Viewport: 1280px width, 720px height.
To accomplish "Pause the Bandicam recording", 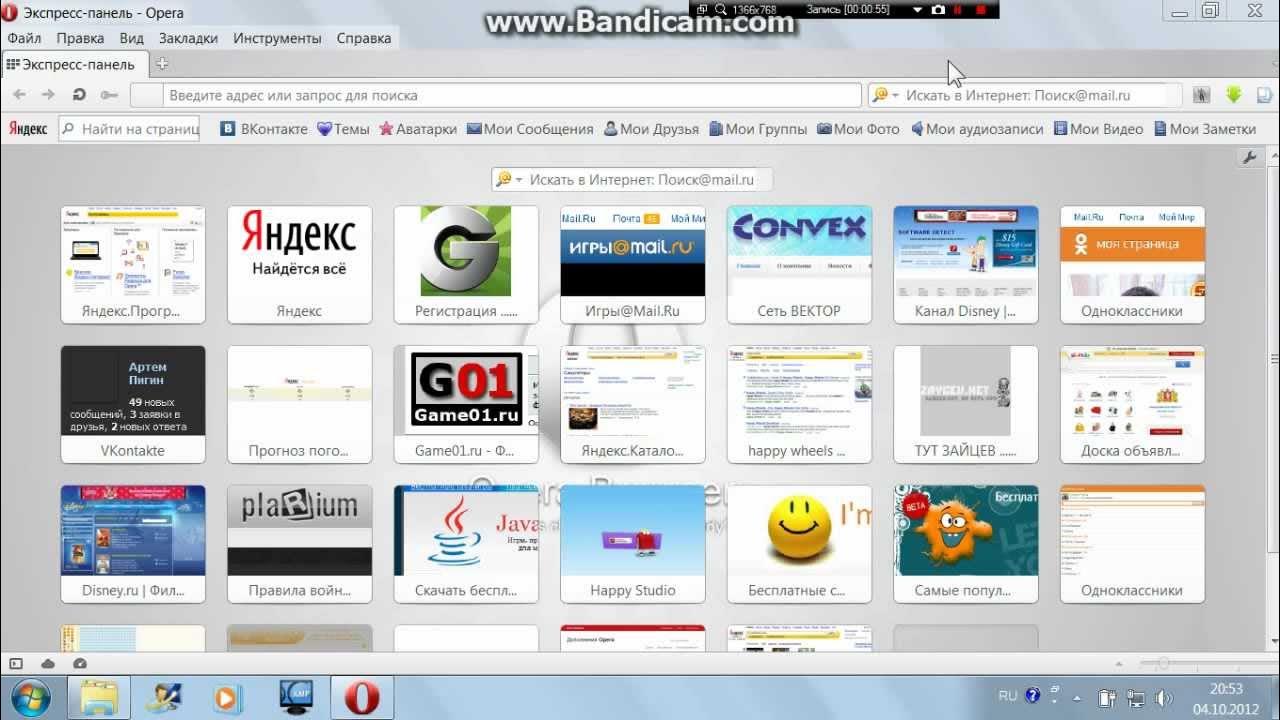I will click(x=958, y=10).
